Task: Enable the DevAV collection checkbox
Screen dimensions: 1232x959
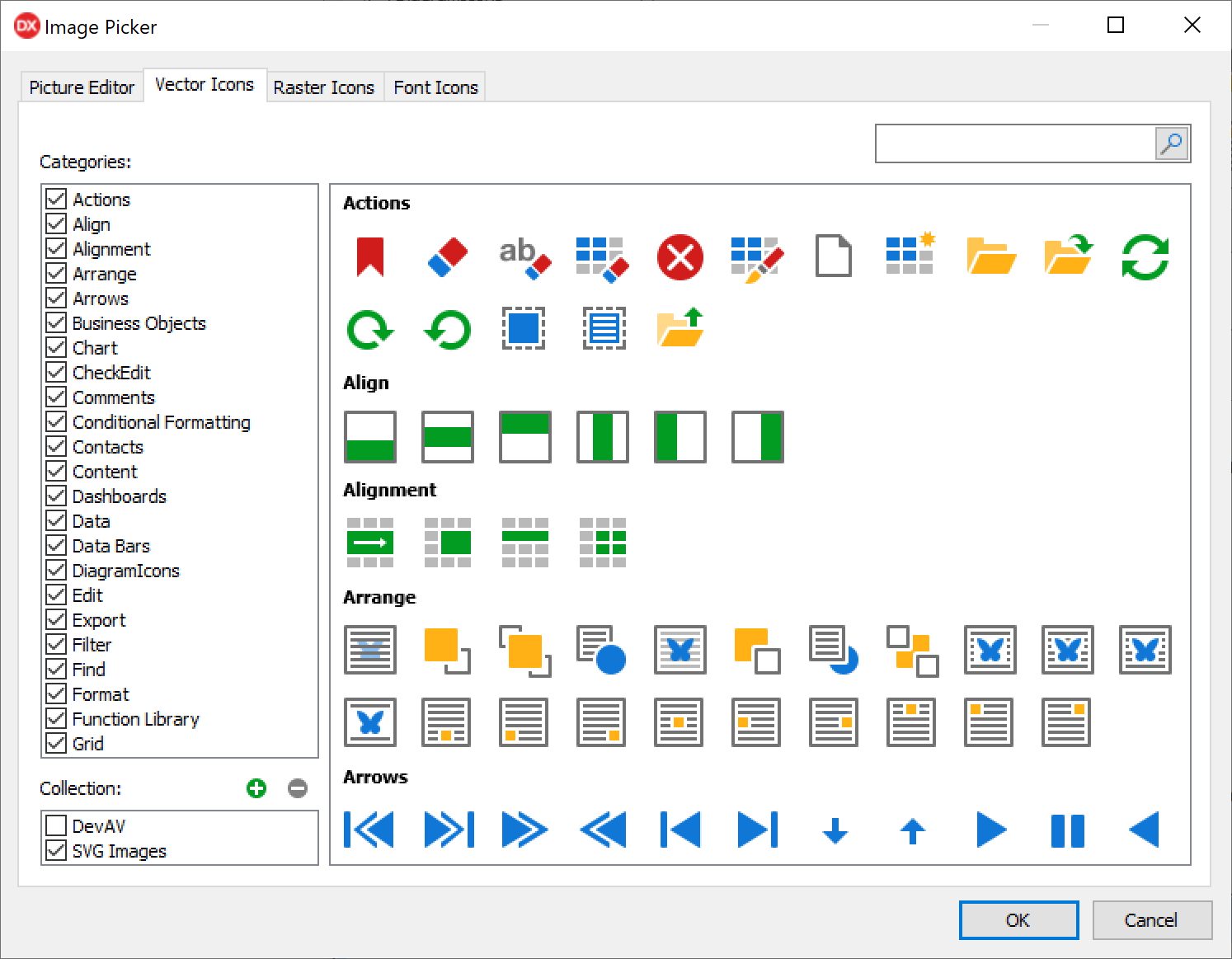Action: (x=57, y=826)
